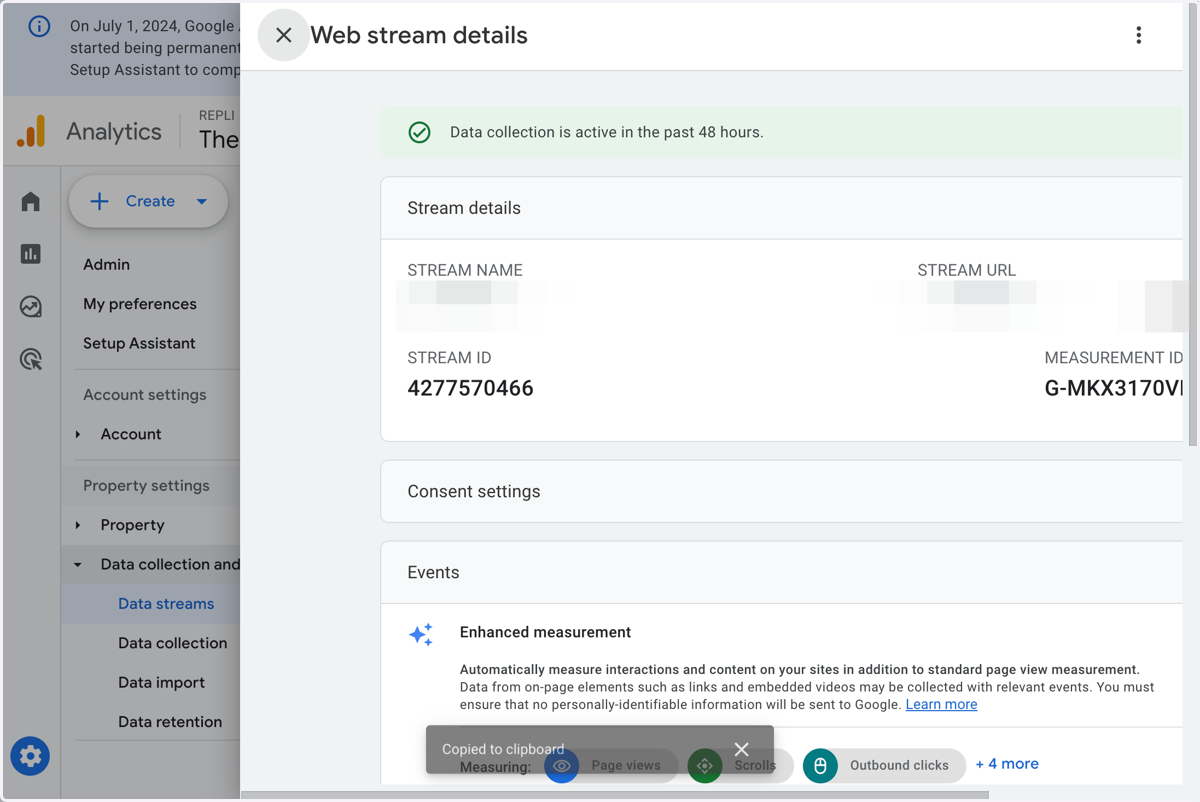The image size is (1200, 802).
Task: Follow the Learn more link
Action: click(x=941, y=704)
